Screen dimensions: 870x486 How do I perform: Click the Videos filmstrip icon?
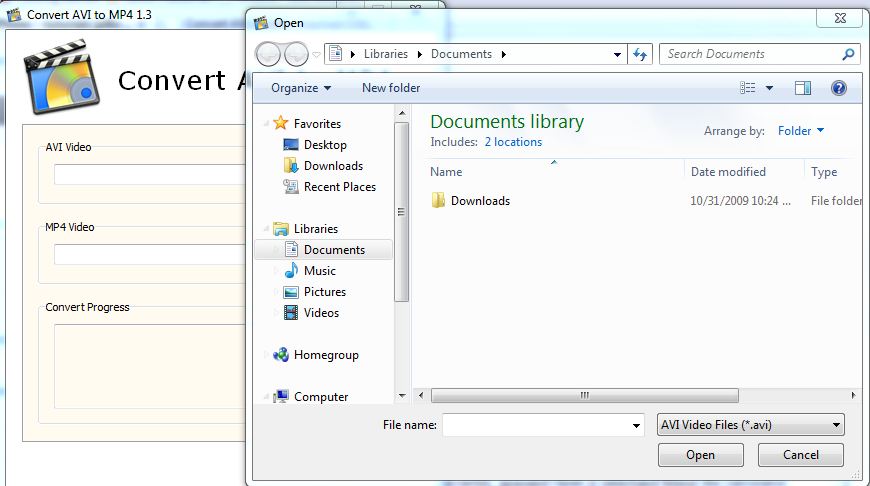click(x=291, y=312)
